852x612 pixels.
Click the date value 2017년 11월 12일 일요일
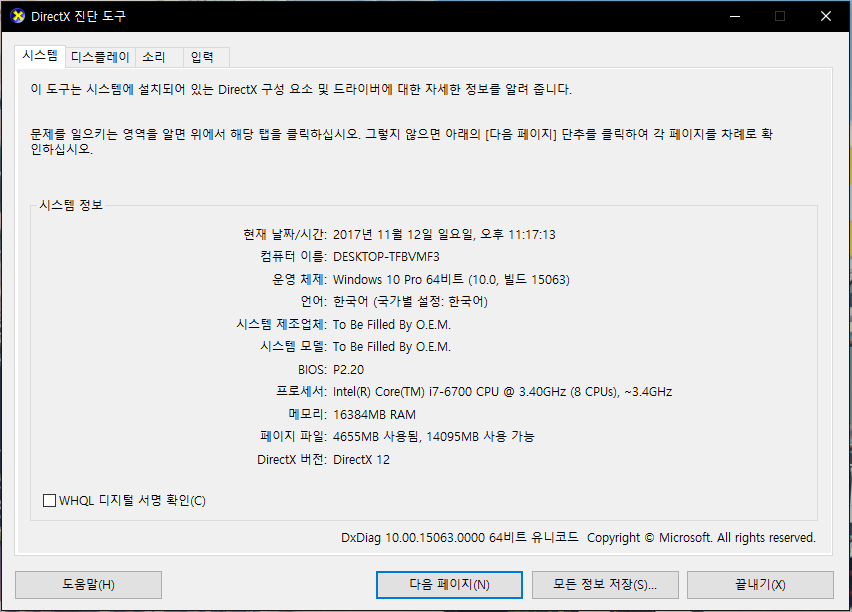pos(403,234)
